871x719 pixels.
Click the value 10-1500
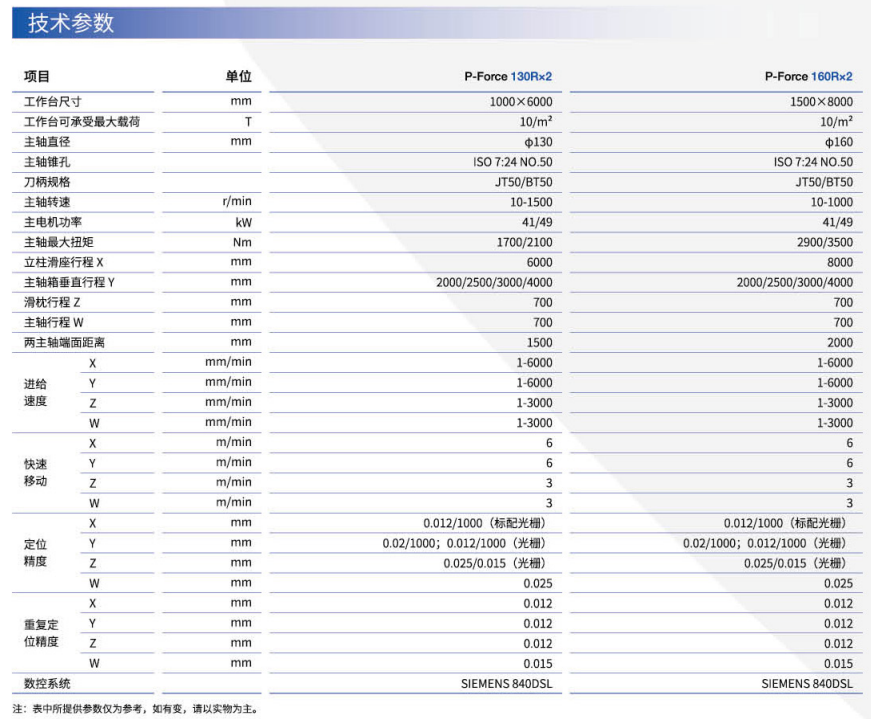coord(532,202)
